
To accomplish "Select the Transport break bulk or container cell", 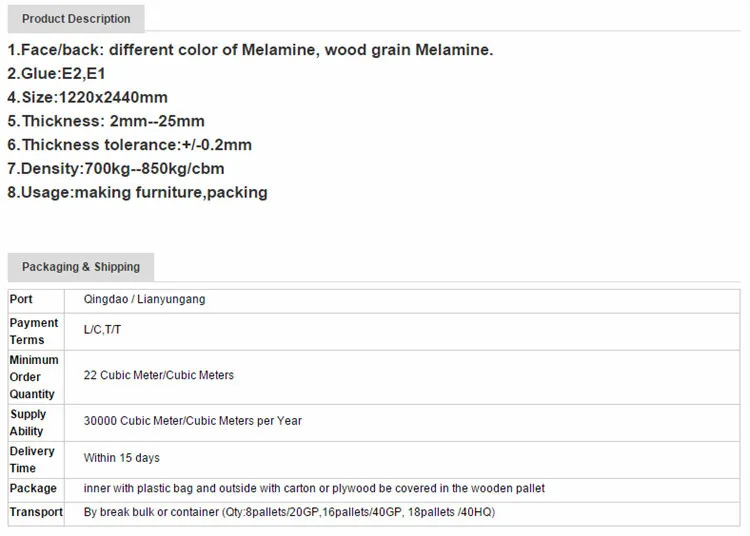I will (289, 512).
